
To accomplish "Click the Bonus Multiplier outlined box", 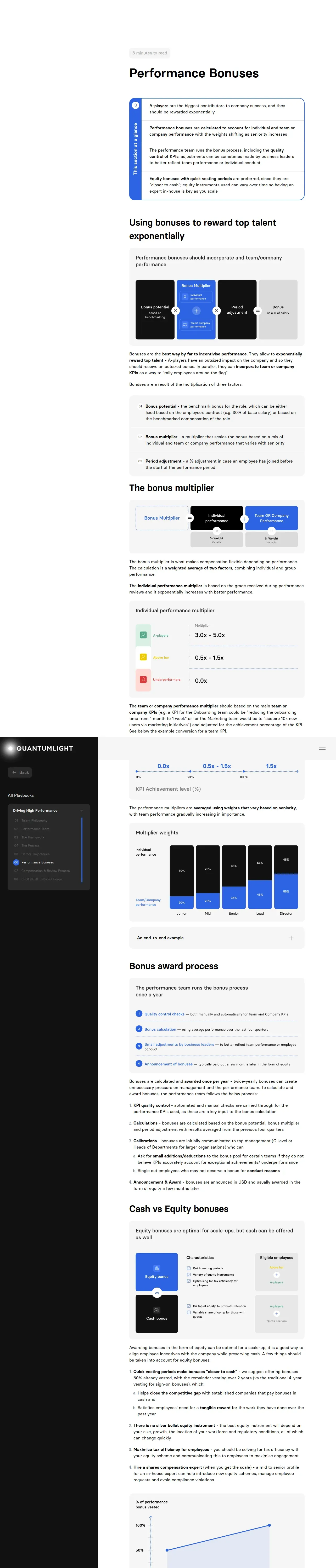I will 162,518.
